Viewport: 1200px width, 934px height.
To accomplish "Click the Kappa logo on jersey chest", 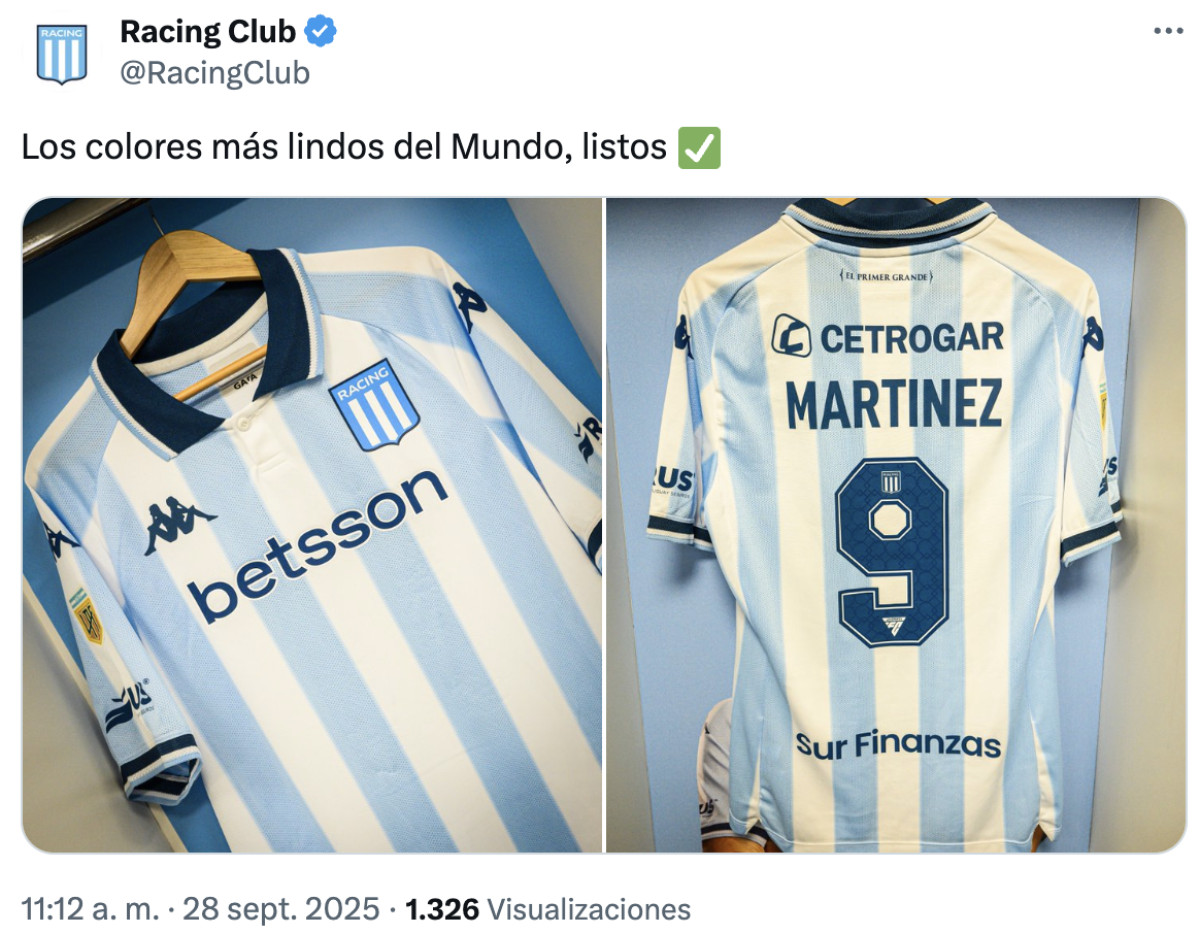I will tap(179, 526).
